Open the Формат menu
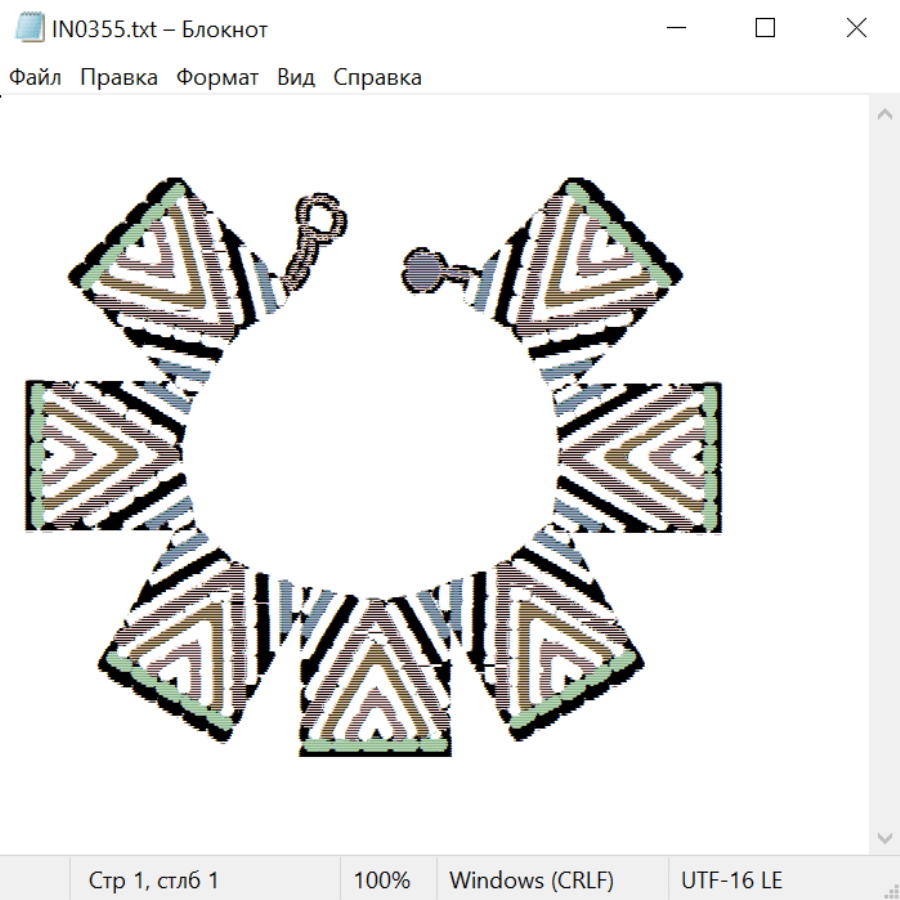Image resolution: width=900 pixels, height=900 pixels. pos(217,78)
